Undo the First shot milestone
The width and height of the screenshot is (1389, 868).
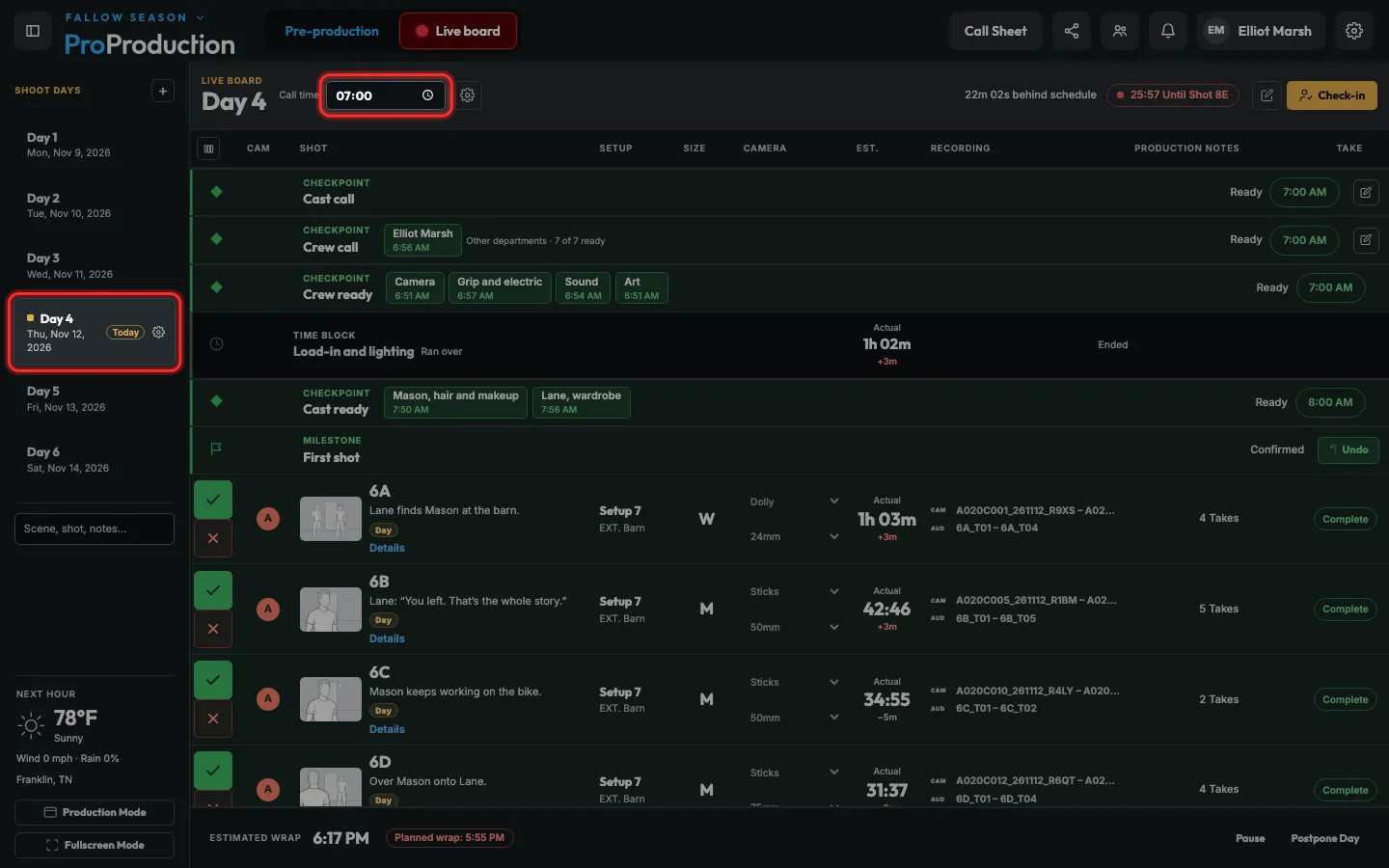pos(1348,449)
